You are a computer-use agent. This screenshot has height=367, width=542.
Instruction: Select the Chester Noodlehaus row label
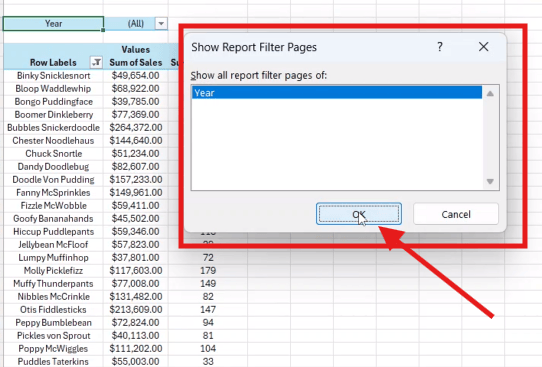tap(53, 141)
